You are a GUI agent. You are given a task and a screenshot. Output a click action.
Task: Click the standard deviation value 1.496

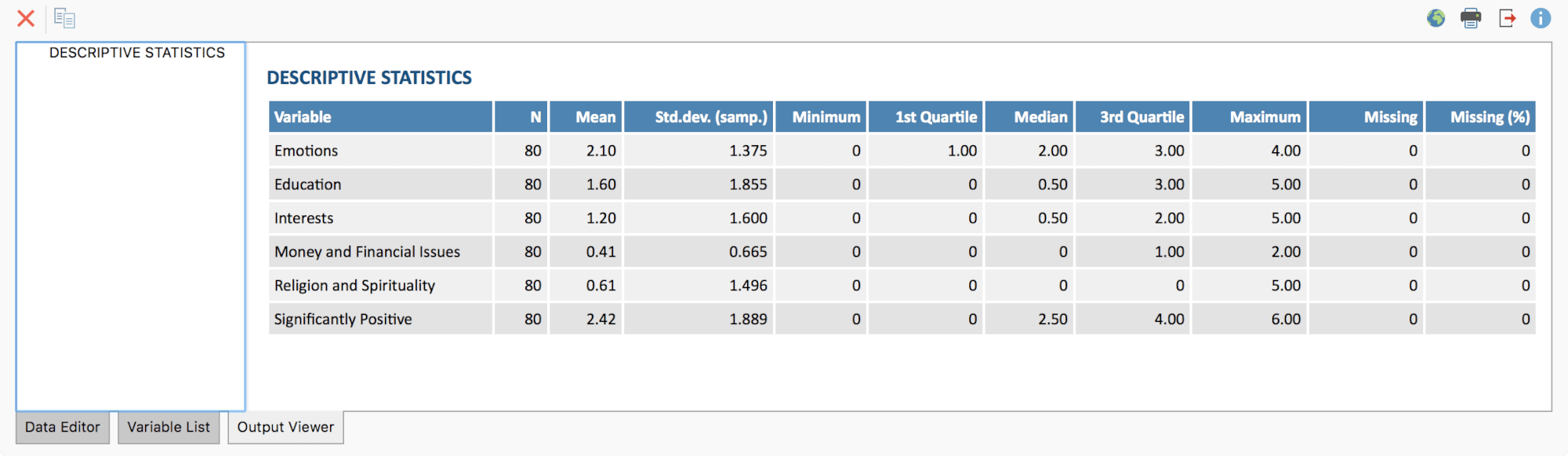(749, 286)
